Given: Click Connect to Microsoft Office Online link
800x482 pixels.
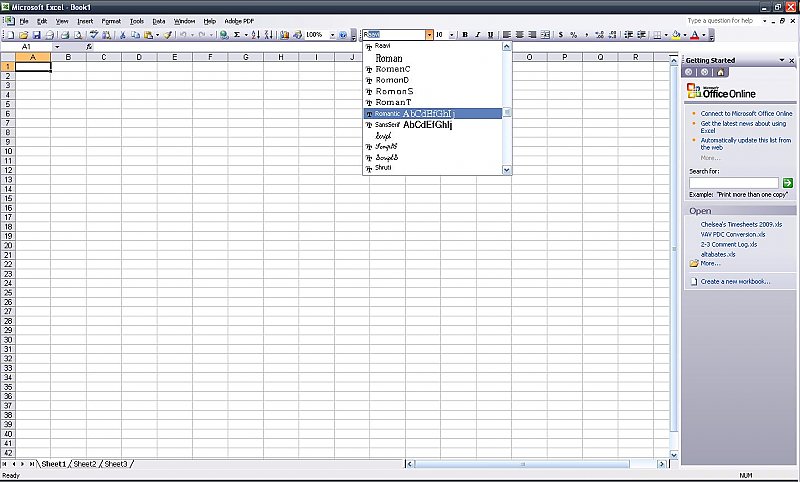Looking at the screenshot, I should coord(746,113).
